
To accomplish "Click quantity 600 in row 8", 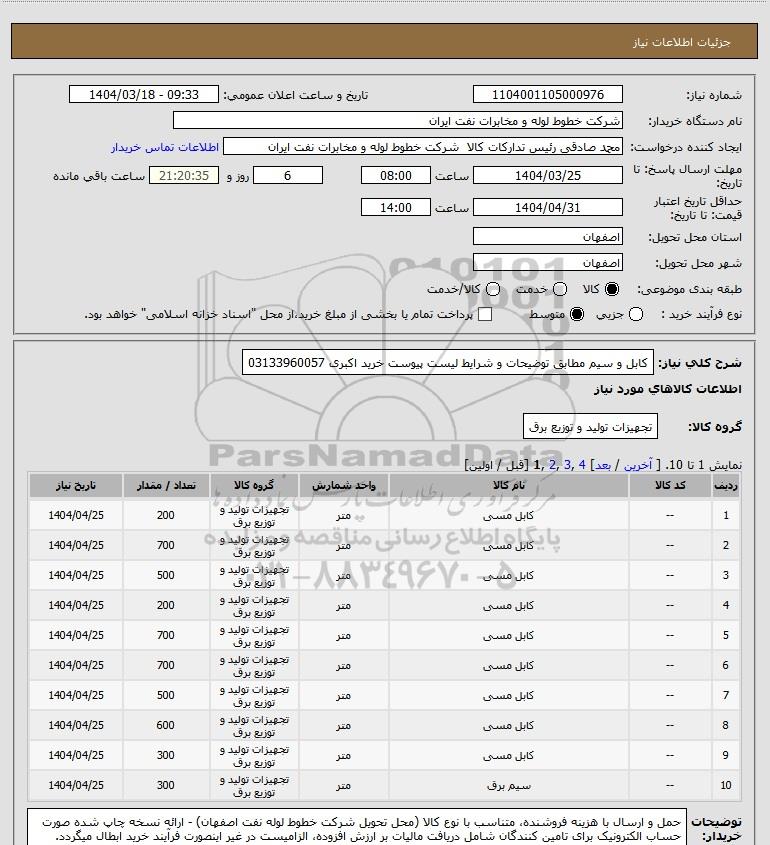I will click(x=165, y=725).
